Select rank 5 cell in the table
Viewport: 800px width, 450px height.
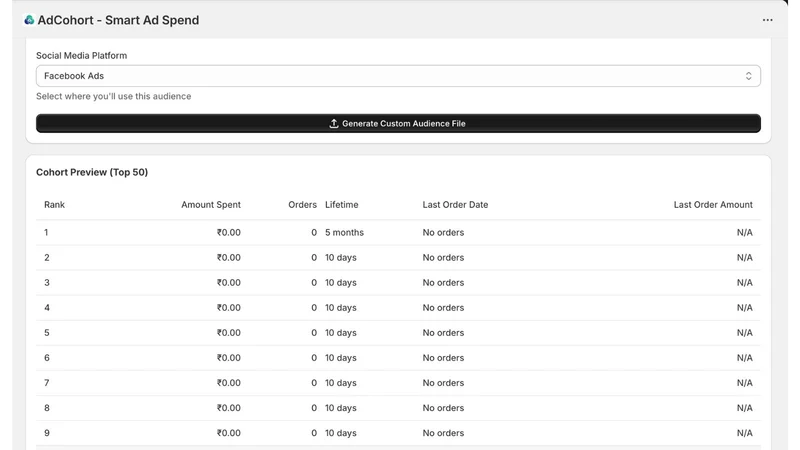[x=46, y=333]
